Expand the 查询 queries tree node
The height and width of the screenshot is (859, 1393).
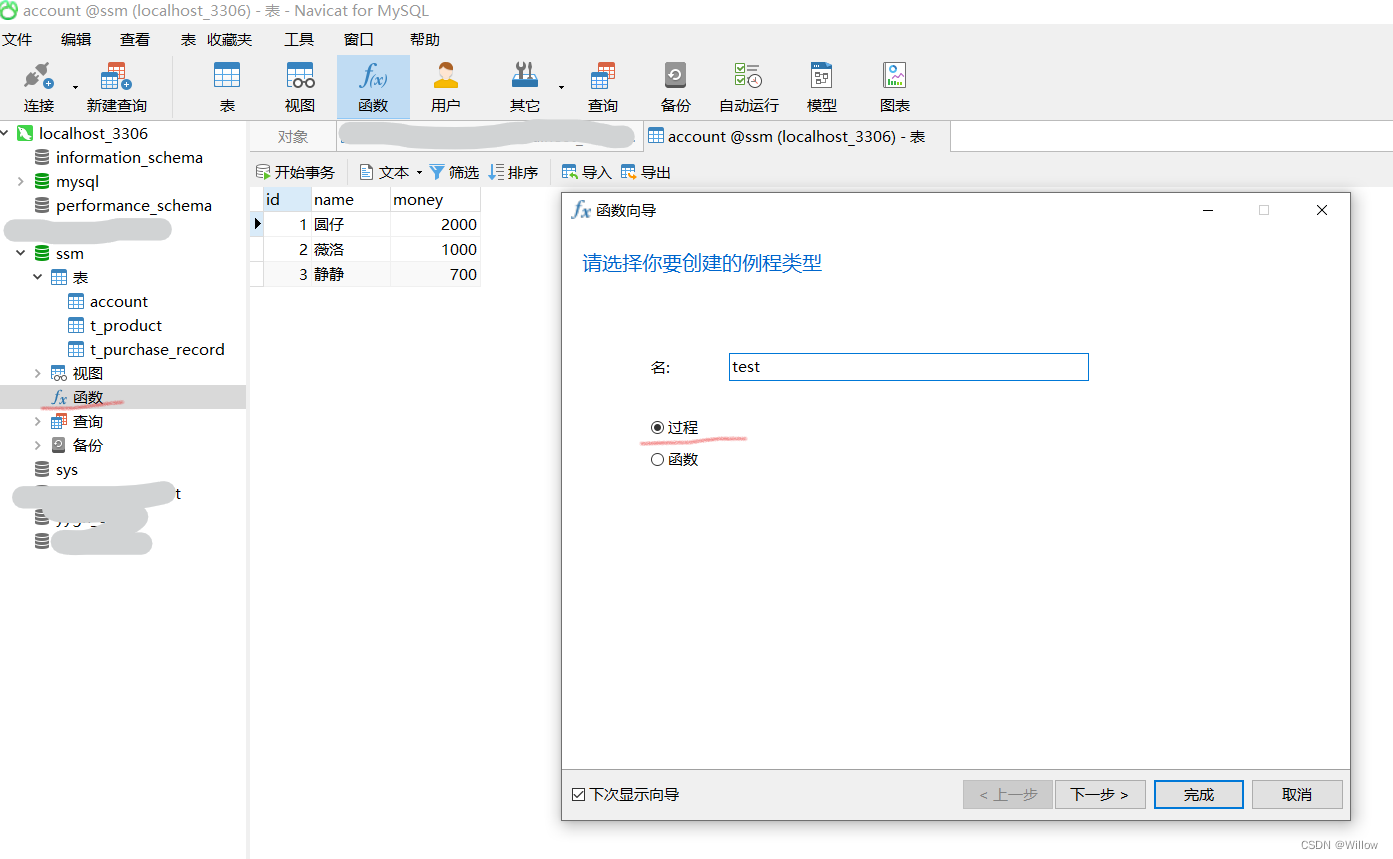(x=38, y=421)
